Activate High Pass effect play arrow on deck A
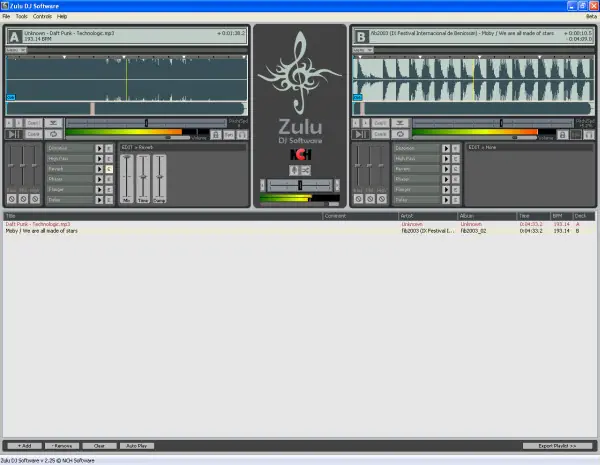 (99, 159)
